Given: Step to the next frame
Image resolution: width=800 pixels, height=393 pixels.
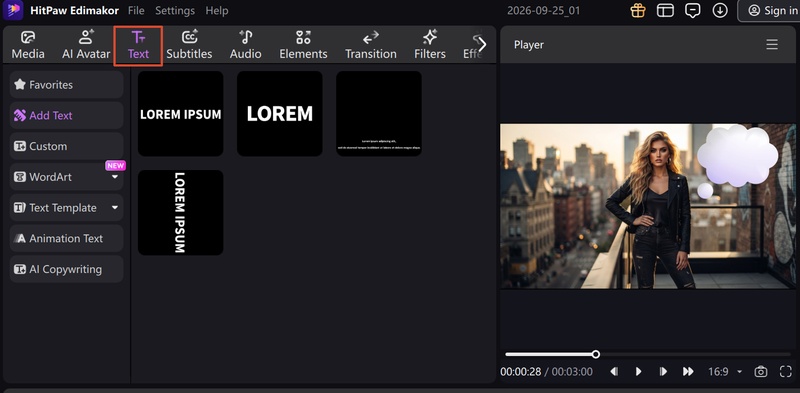Looking at the screenshot, I should tap(663, 372).
